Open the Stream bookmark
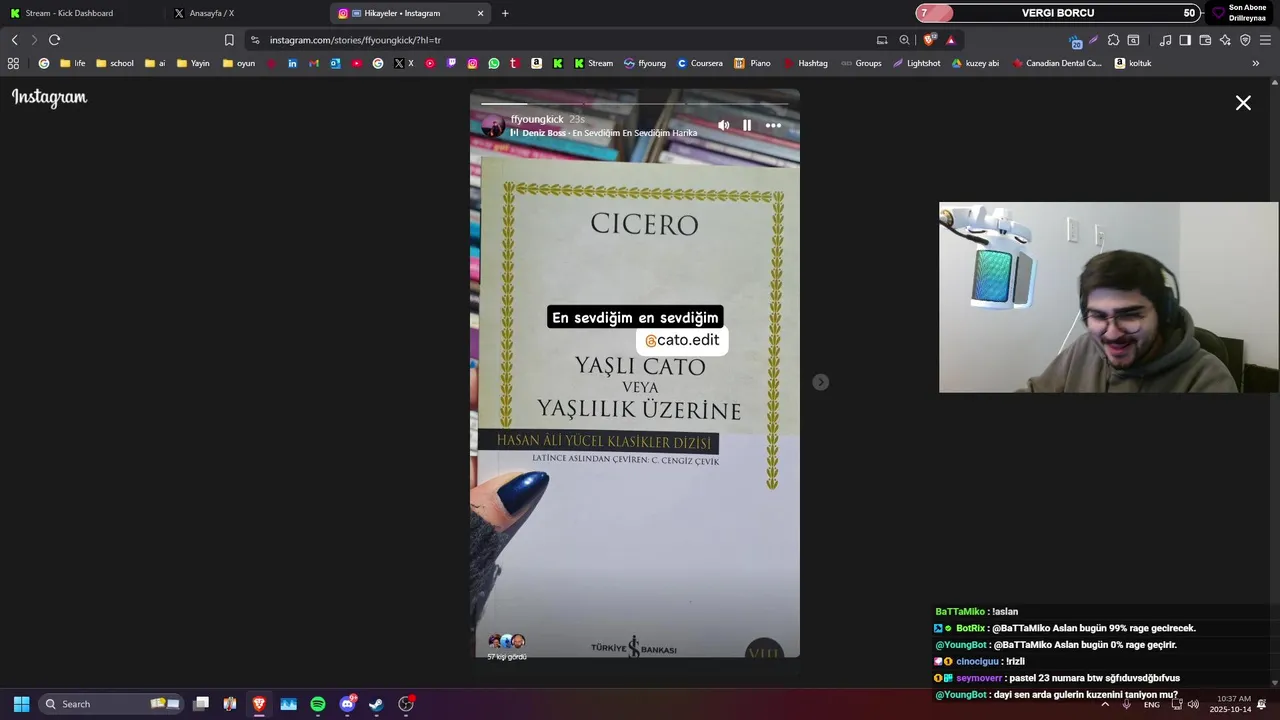This screenshot has height=720, width=1280. pos(593,63)
